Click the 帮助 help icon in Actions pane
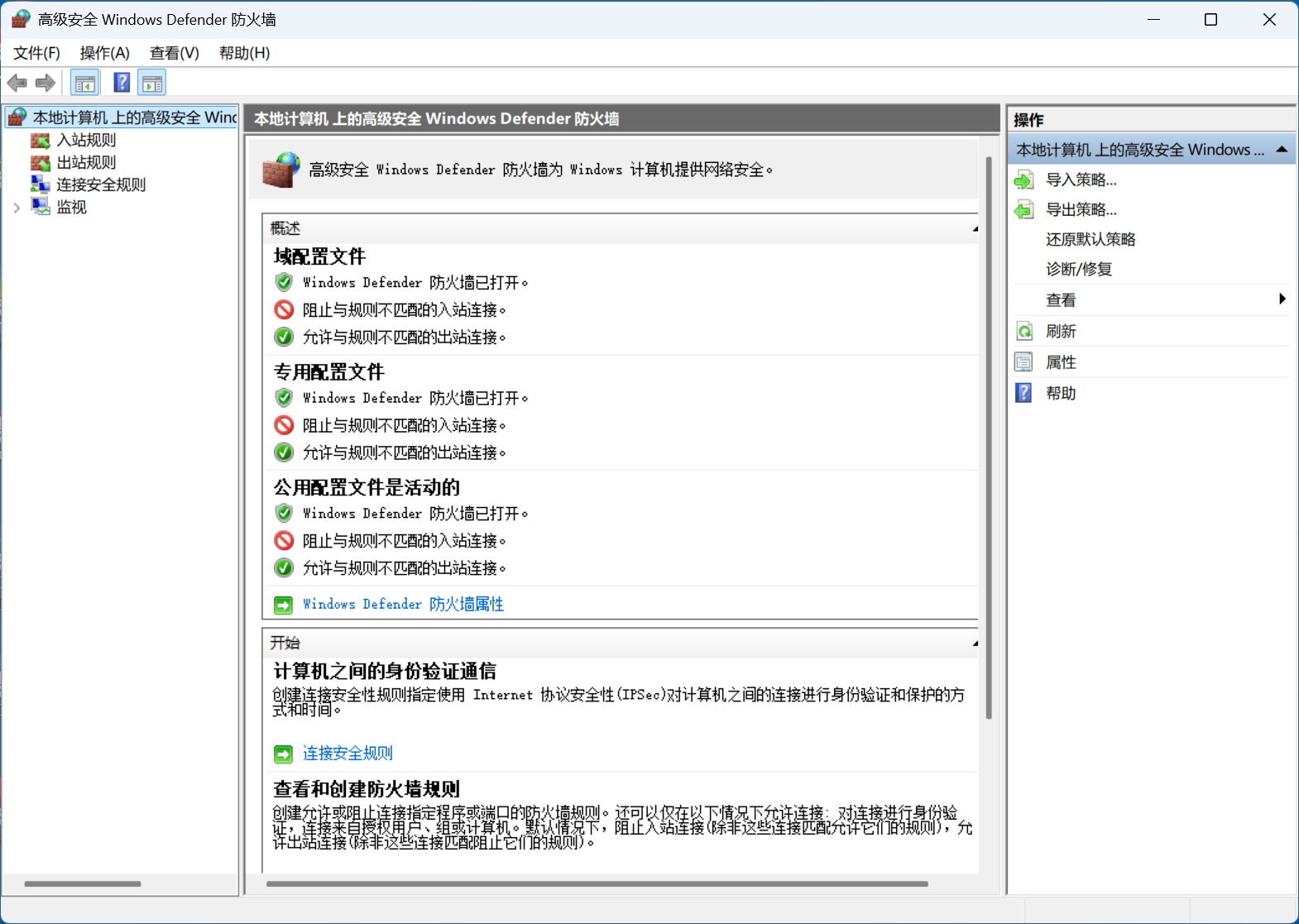 1024,393
